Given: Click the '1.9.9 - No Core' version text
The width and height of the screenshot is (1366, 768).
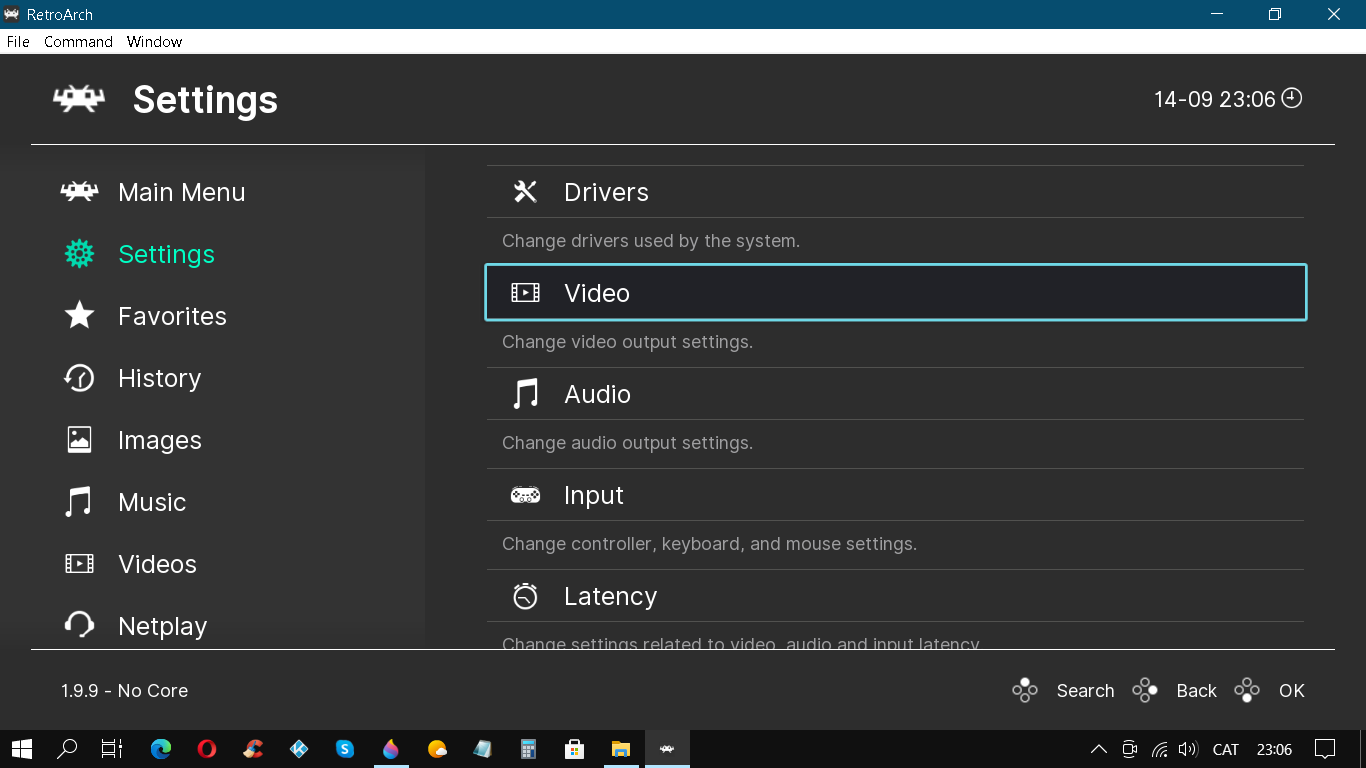Looking at the screenshot, I should pos(125,690).
